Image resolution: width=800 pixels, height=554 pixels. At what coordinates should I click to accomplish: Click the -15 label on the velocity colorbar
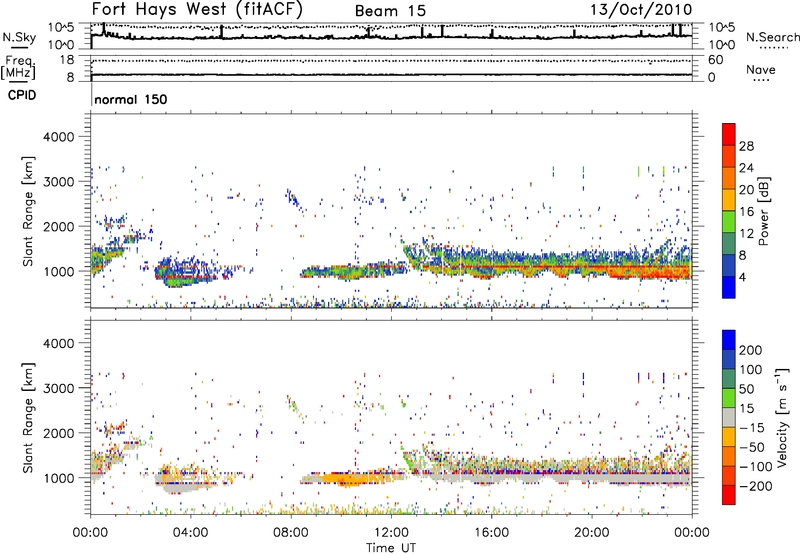pyautogui.click(x=751, y=428)
